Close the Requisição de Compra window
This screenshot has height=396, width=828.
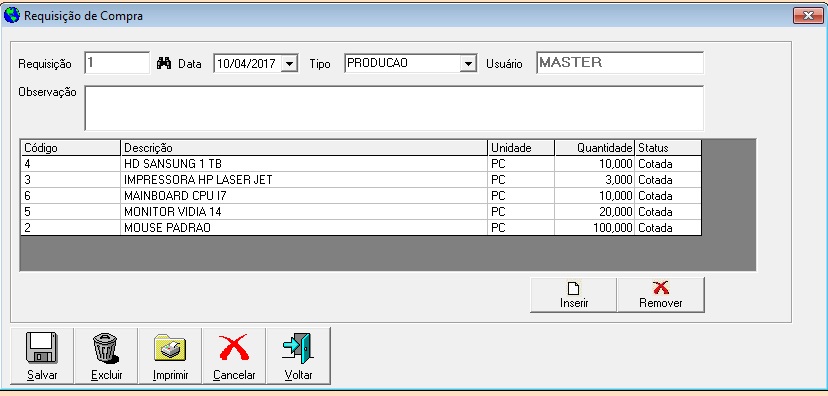[x=808, y=16]
